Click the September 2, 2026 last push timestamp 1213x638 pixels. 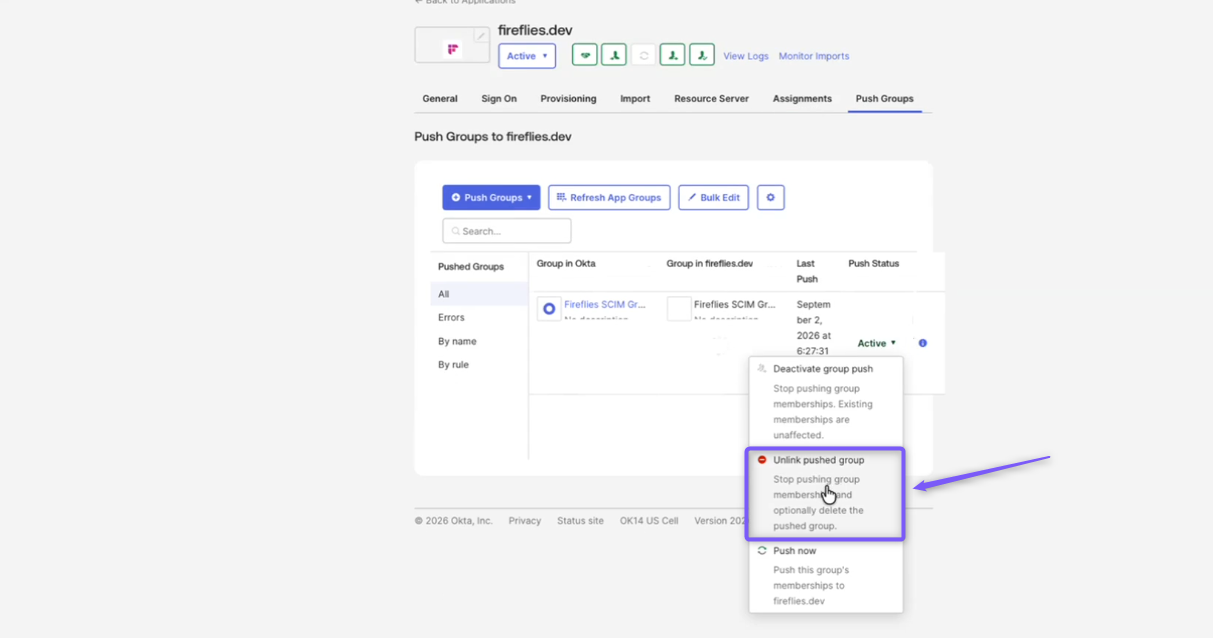click(x=814, y=328)
